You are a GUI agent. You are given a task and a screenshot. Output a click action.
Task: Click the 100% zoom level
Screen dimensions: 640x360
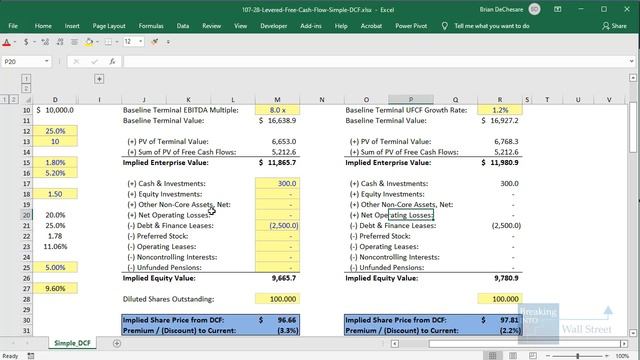click(x=622, y=356)
